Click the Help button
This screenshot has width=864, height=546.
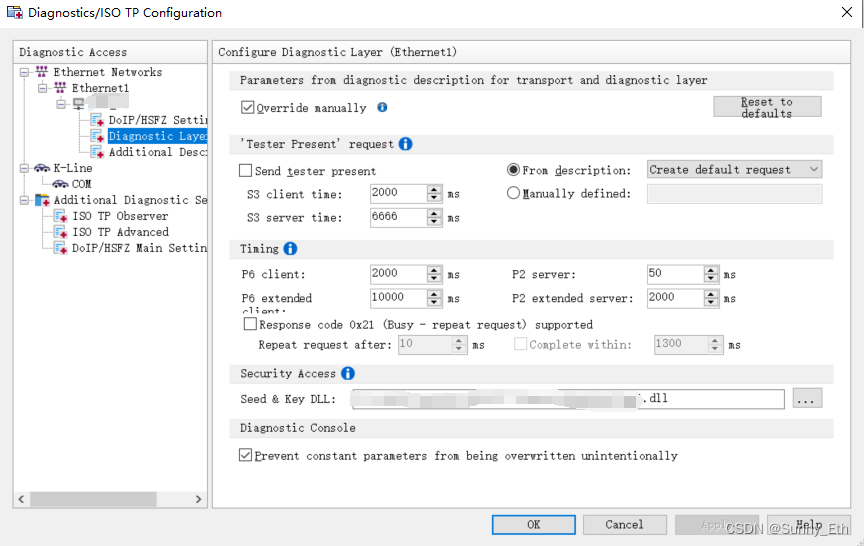[808, 525]
